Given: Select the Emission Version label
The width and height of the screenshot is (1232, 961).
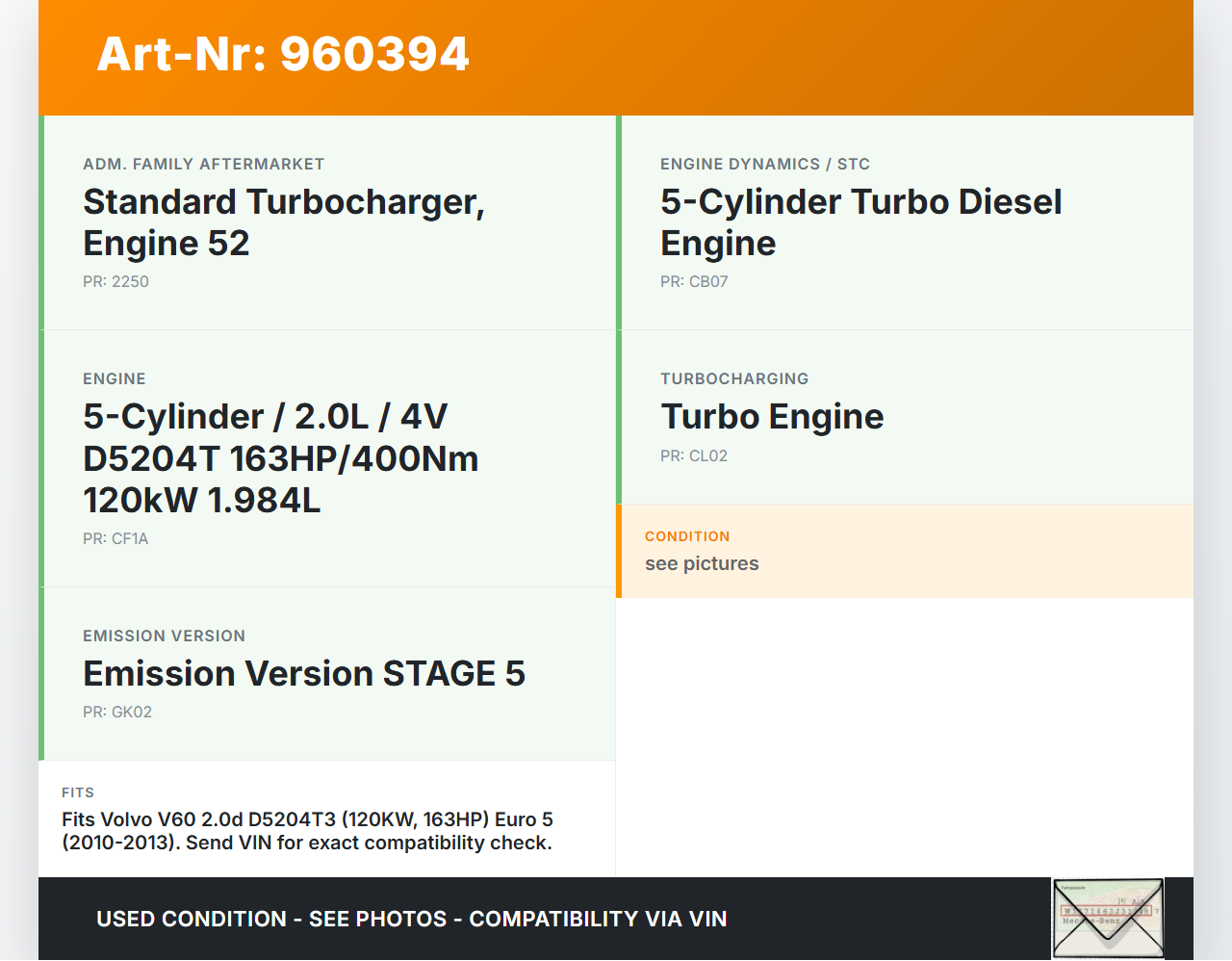Looking at the screenshot, I should (164, 636).
